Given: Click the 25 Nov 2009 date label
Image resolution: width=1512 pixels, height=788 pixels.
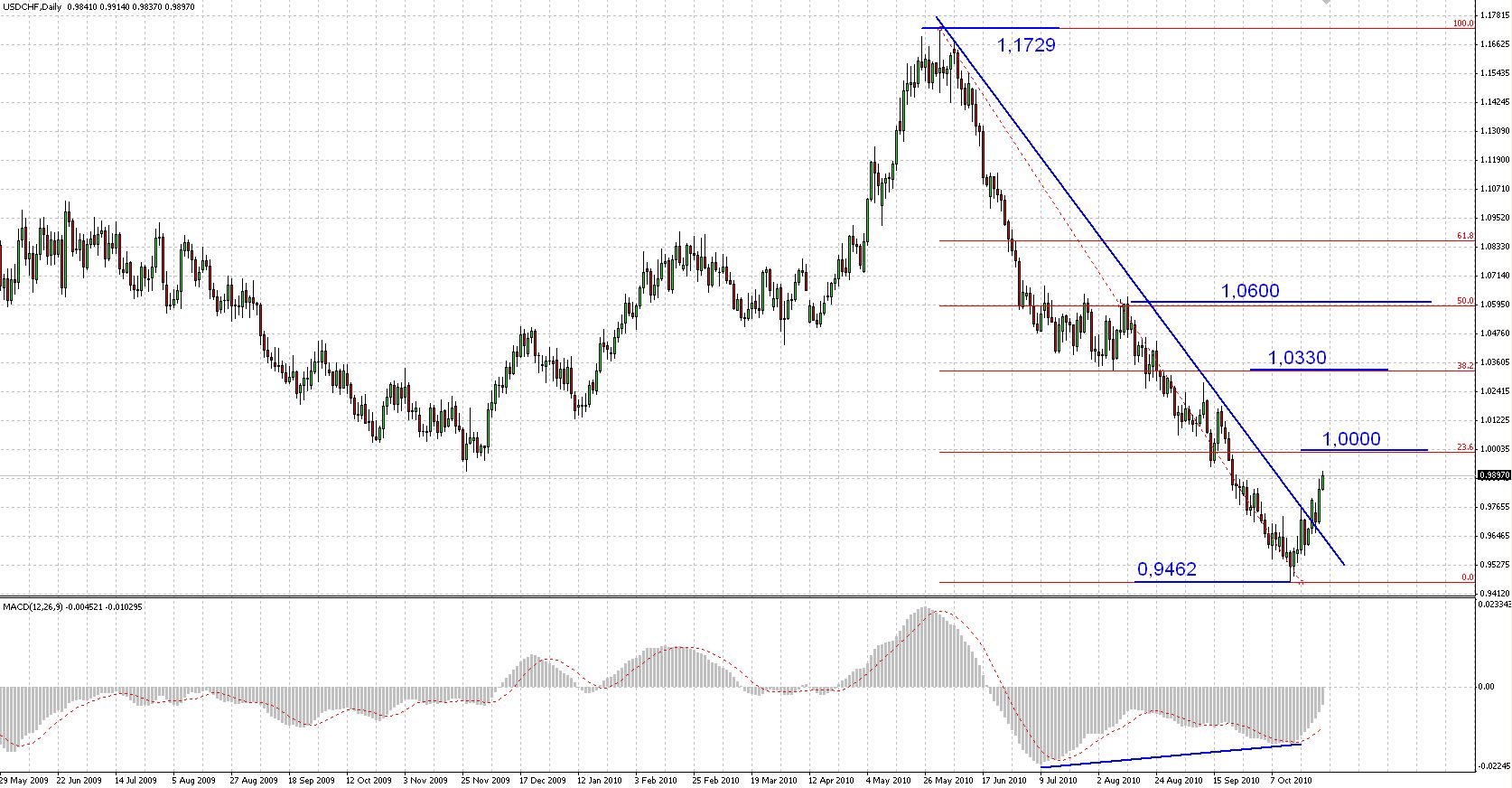Looking at the screenshot, I should [484, 779].
